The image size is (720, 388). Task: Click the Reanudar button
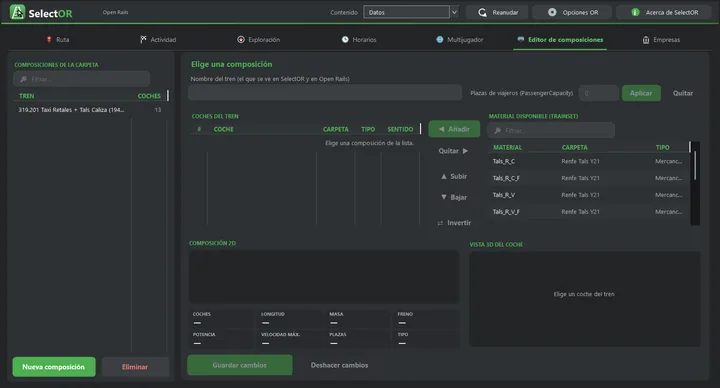click(x=497, y=12)
